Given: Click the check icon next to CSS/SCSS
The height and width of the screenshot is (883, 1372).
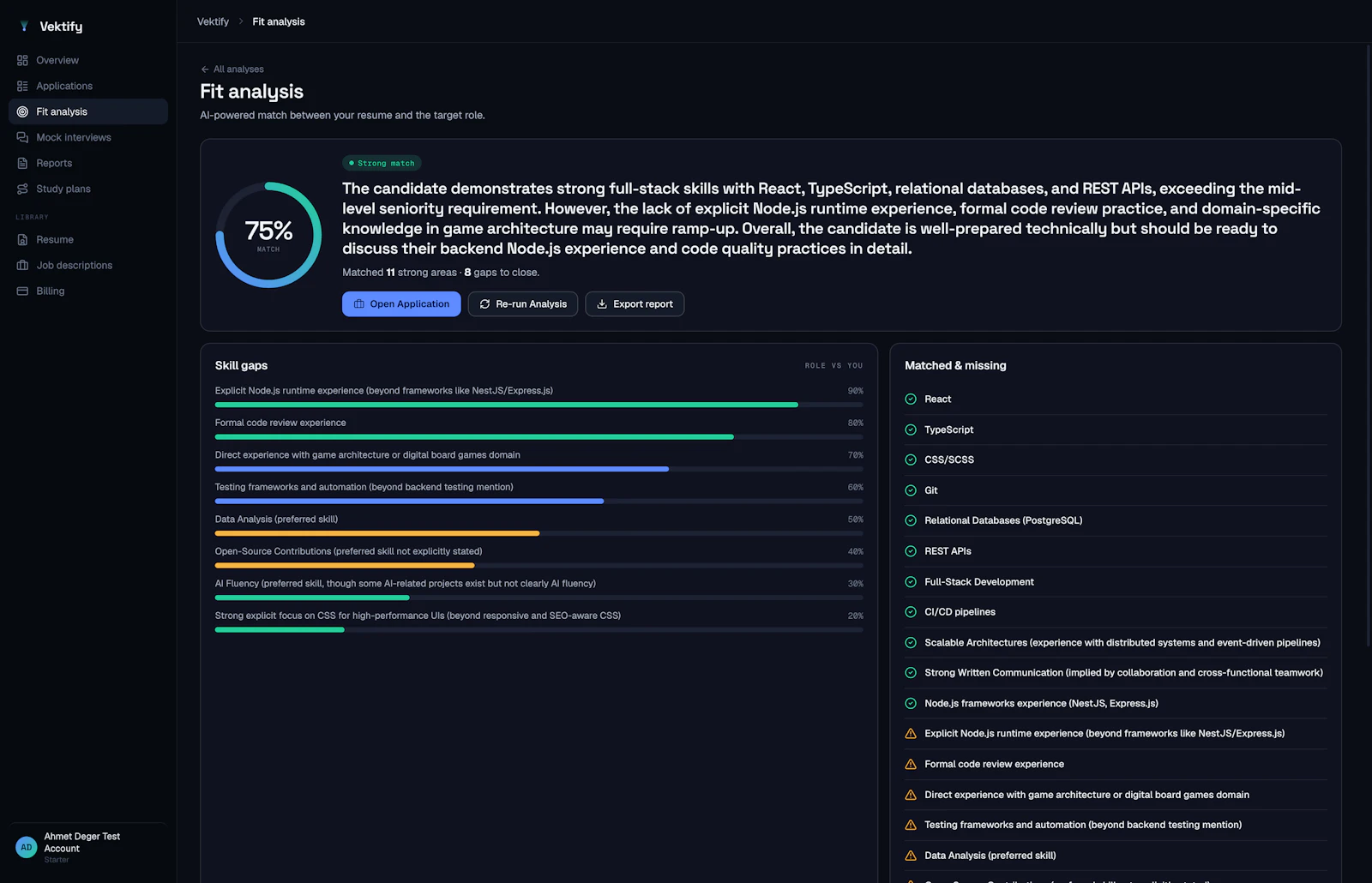Looking at the screenshot, I should point(911,460).
